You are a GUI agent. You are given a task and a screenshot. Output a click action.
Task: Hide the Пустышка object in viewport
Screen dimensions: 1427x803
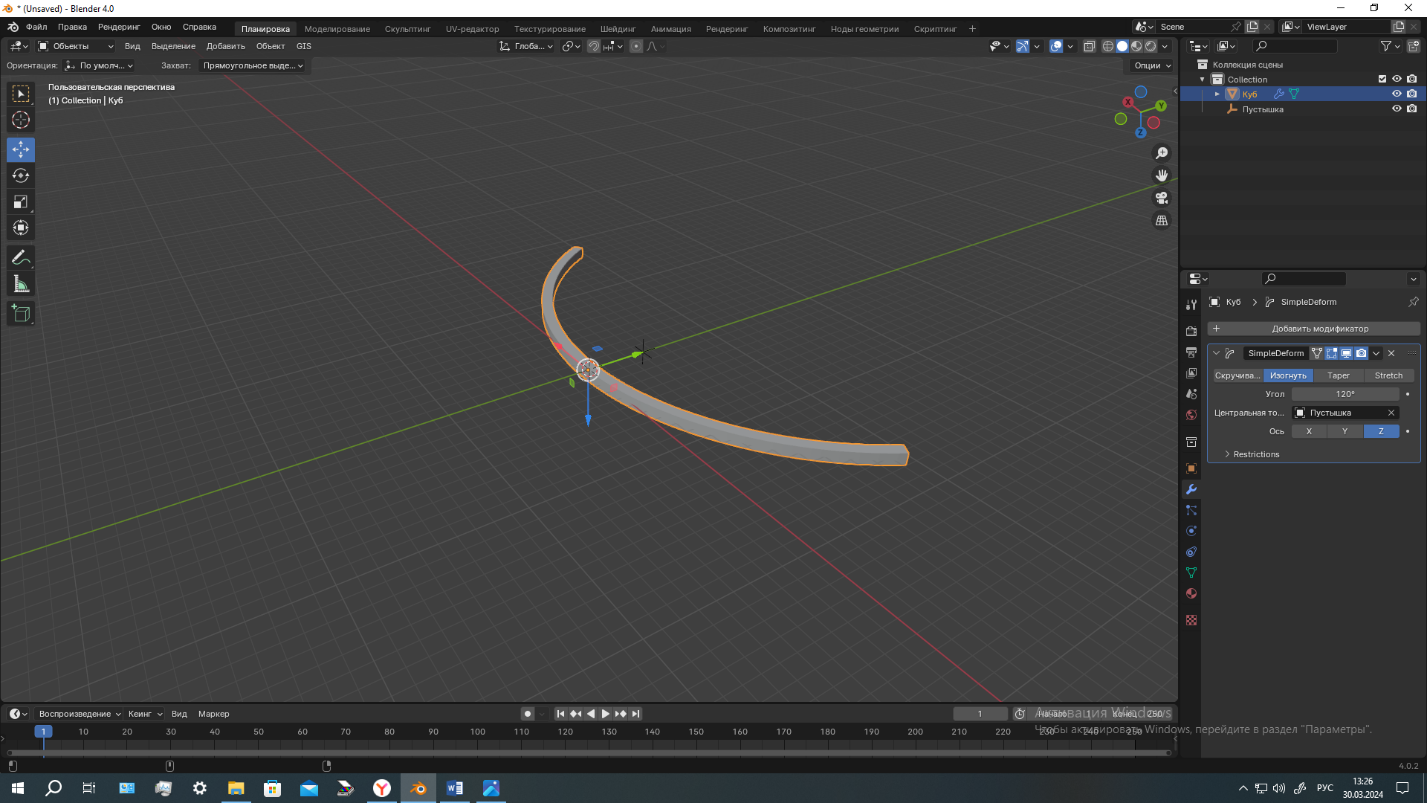point(1397,109)
